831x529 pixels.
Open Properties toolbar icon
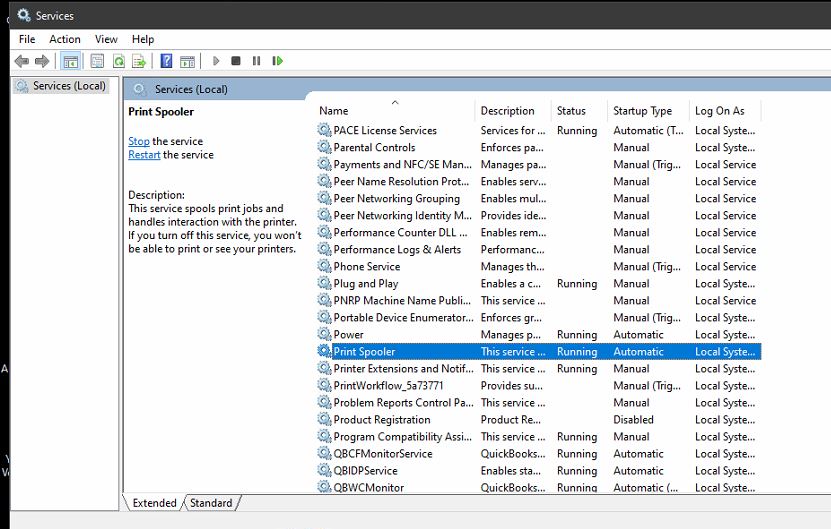(x=97, y=61)
